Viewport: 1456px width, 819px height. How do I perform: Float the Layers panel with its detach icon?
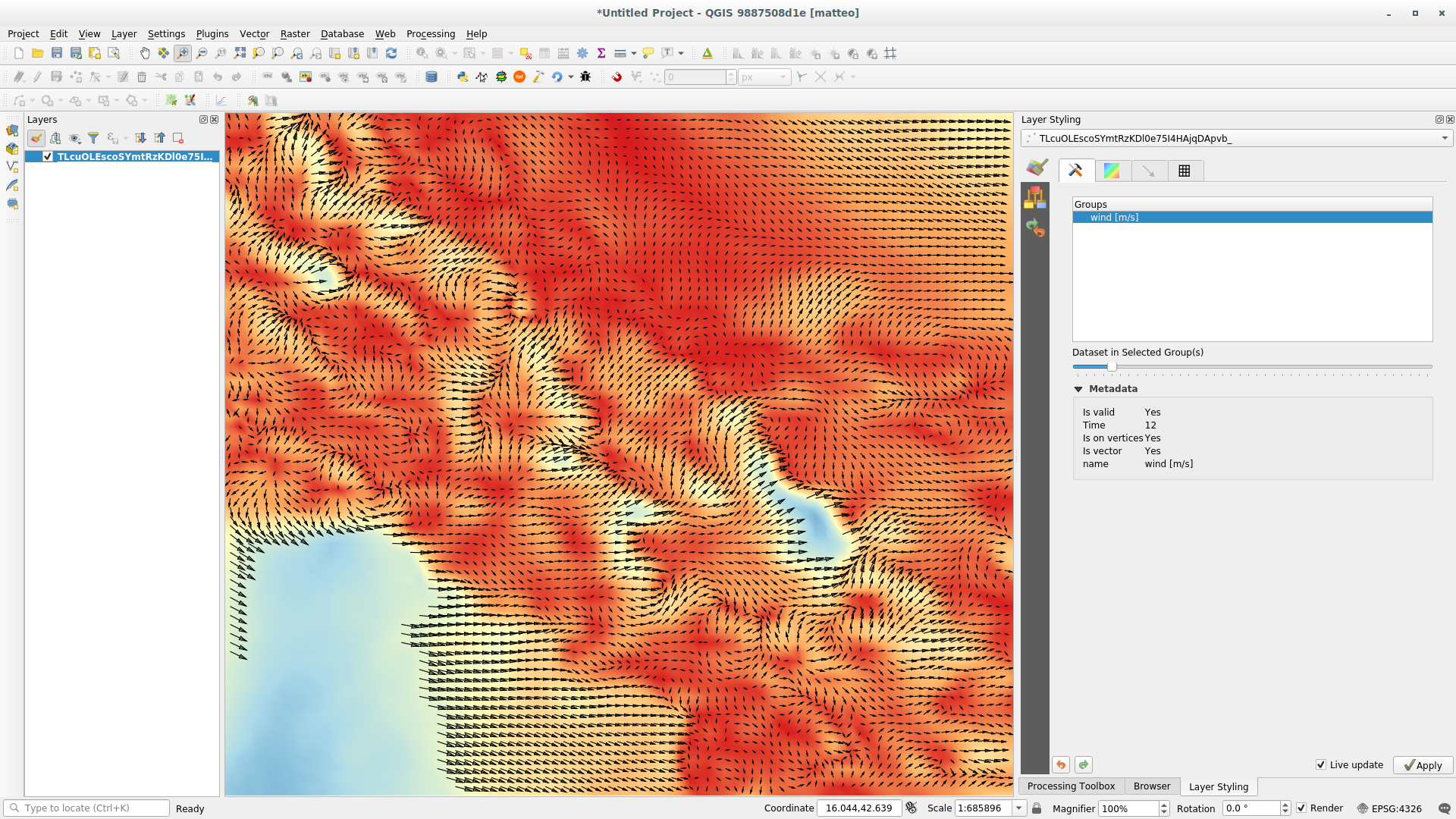203,120
